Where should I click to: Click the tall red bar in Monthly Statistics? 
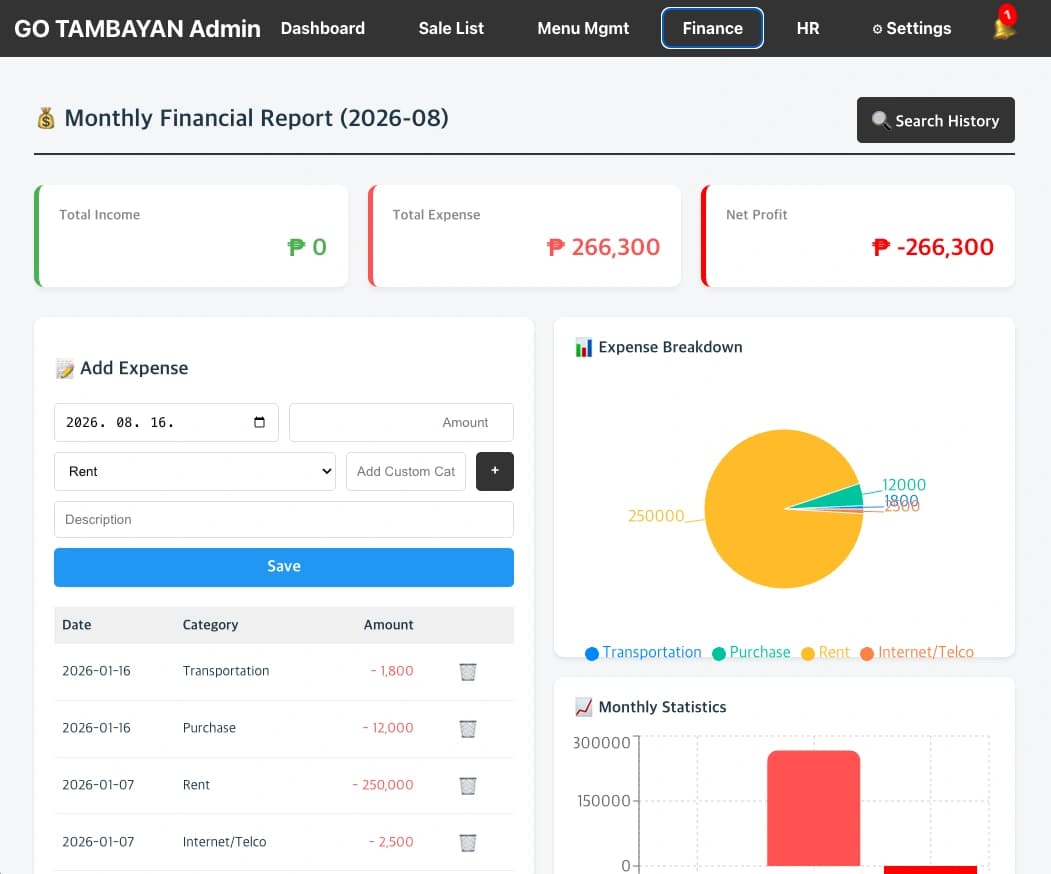tap(813, 808)
